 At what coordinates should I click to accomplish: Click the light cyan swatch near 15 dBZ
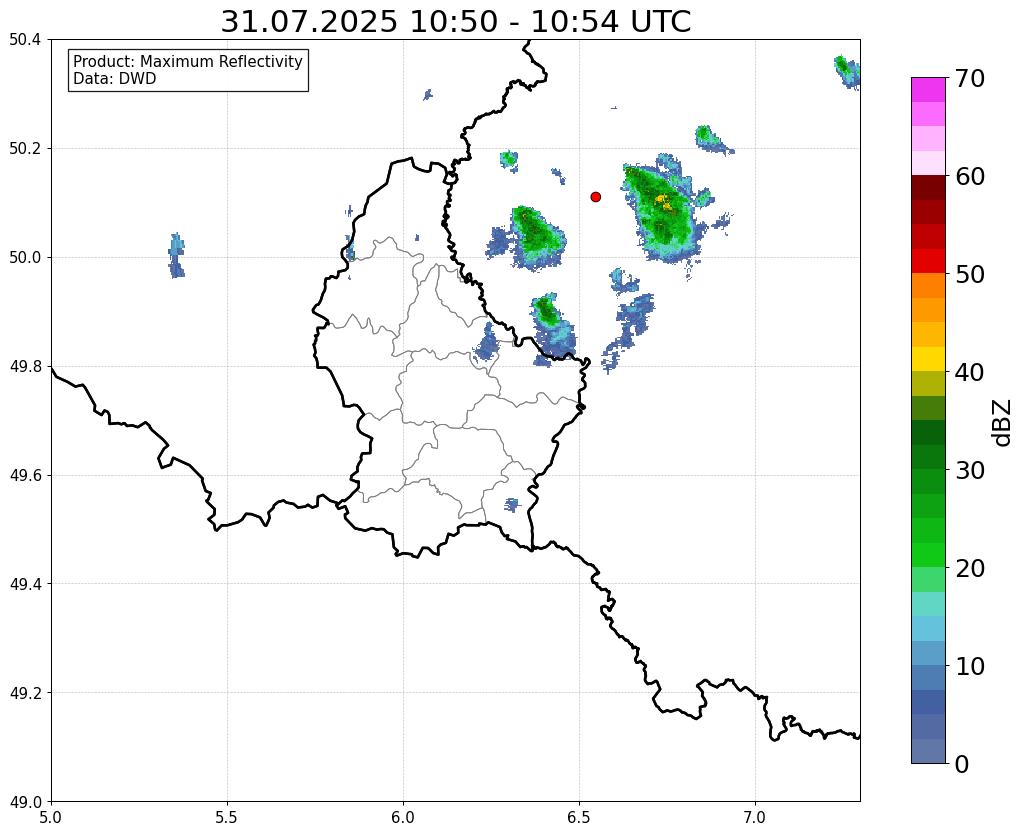928,604
